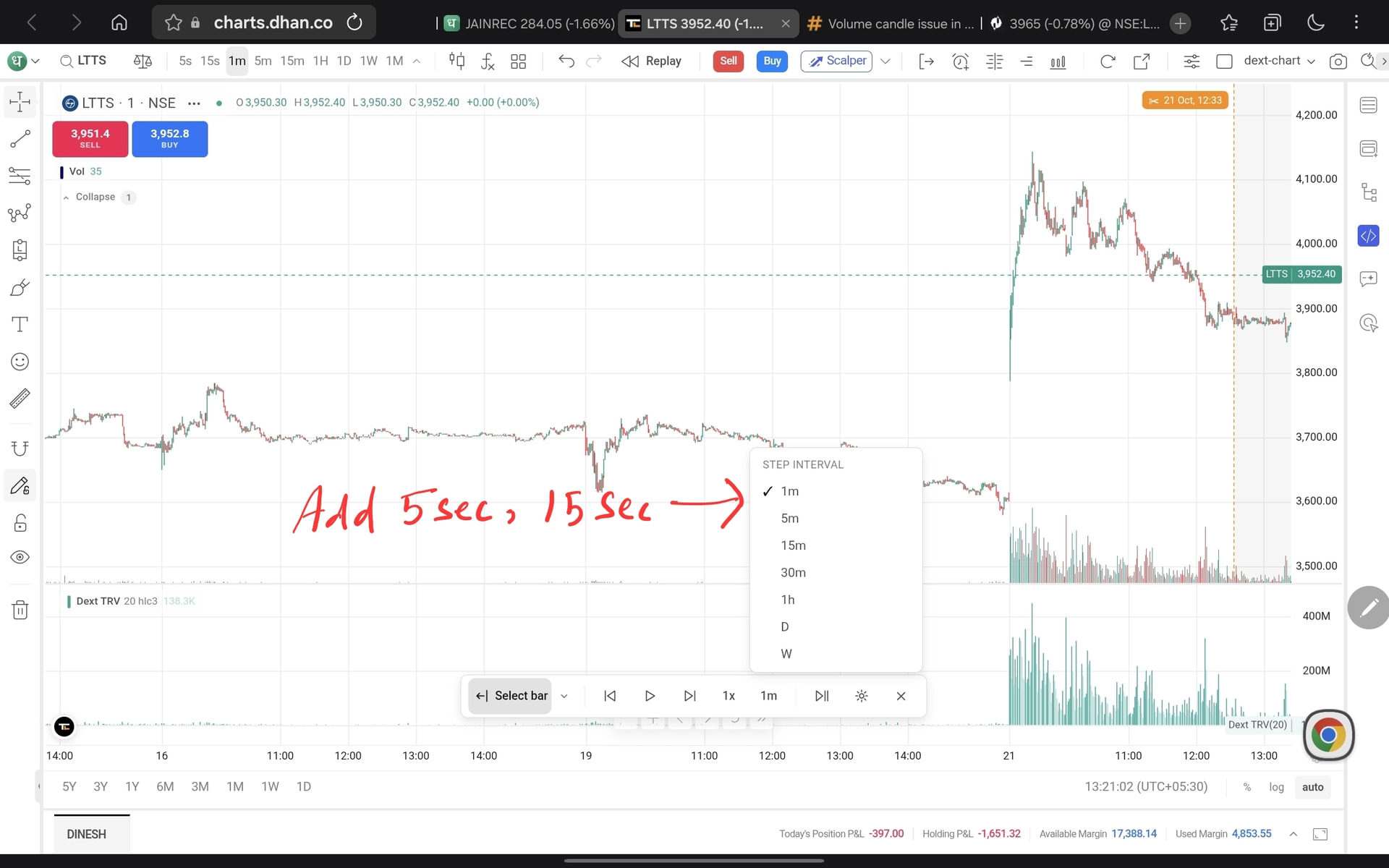Click the red Sell toolbar button

click(x=729, y=61)
